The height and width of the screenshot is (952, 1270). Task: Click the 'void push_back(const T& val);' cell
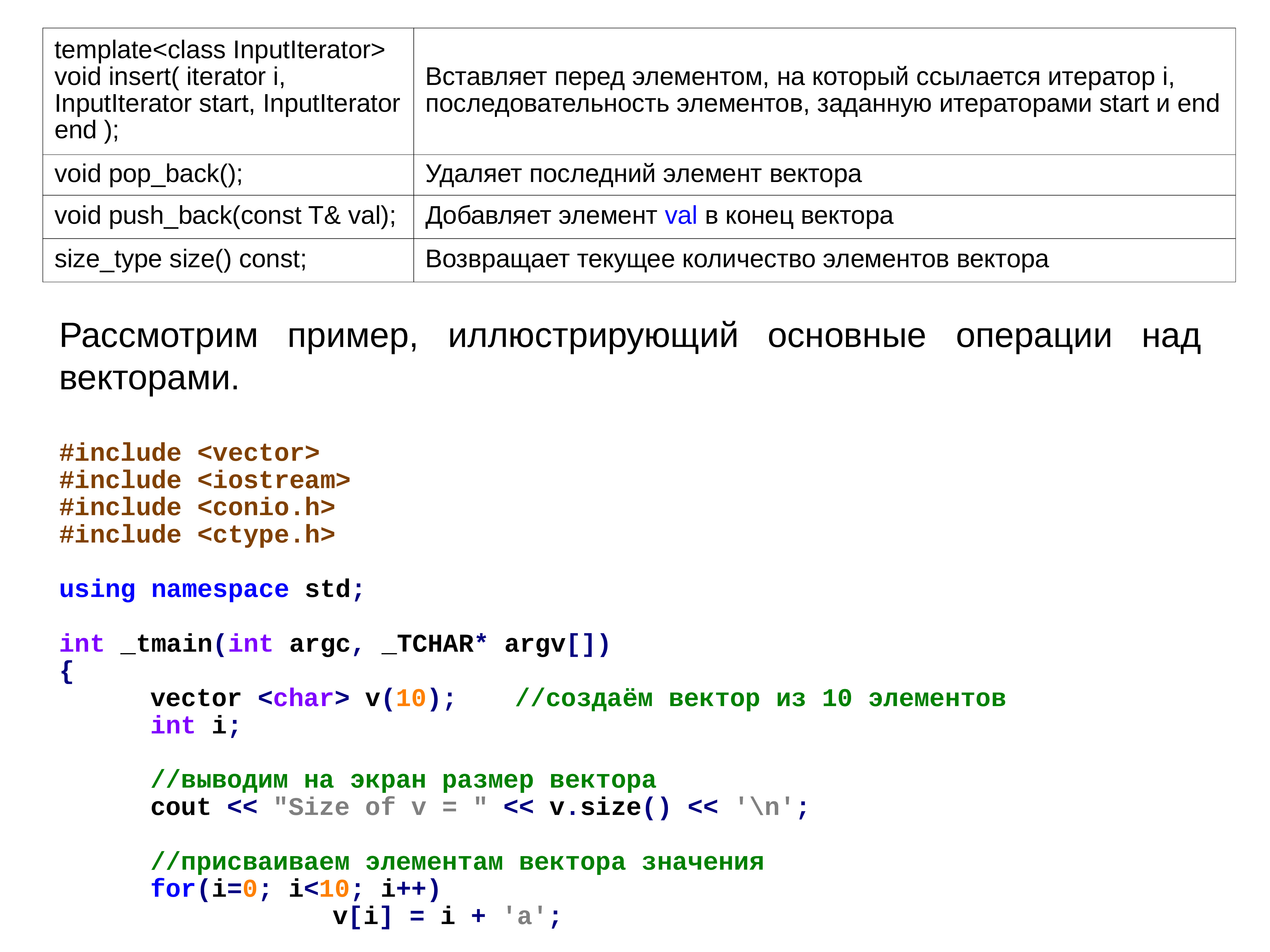[225, 216]
